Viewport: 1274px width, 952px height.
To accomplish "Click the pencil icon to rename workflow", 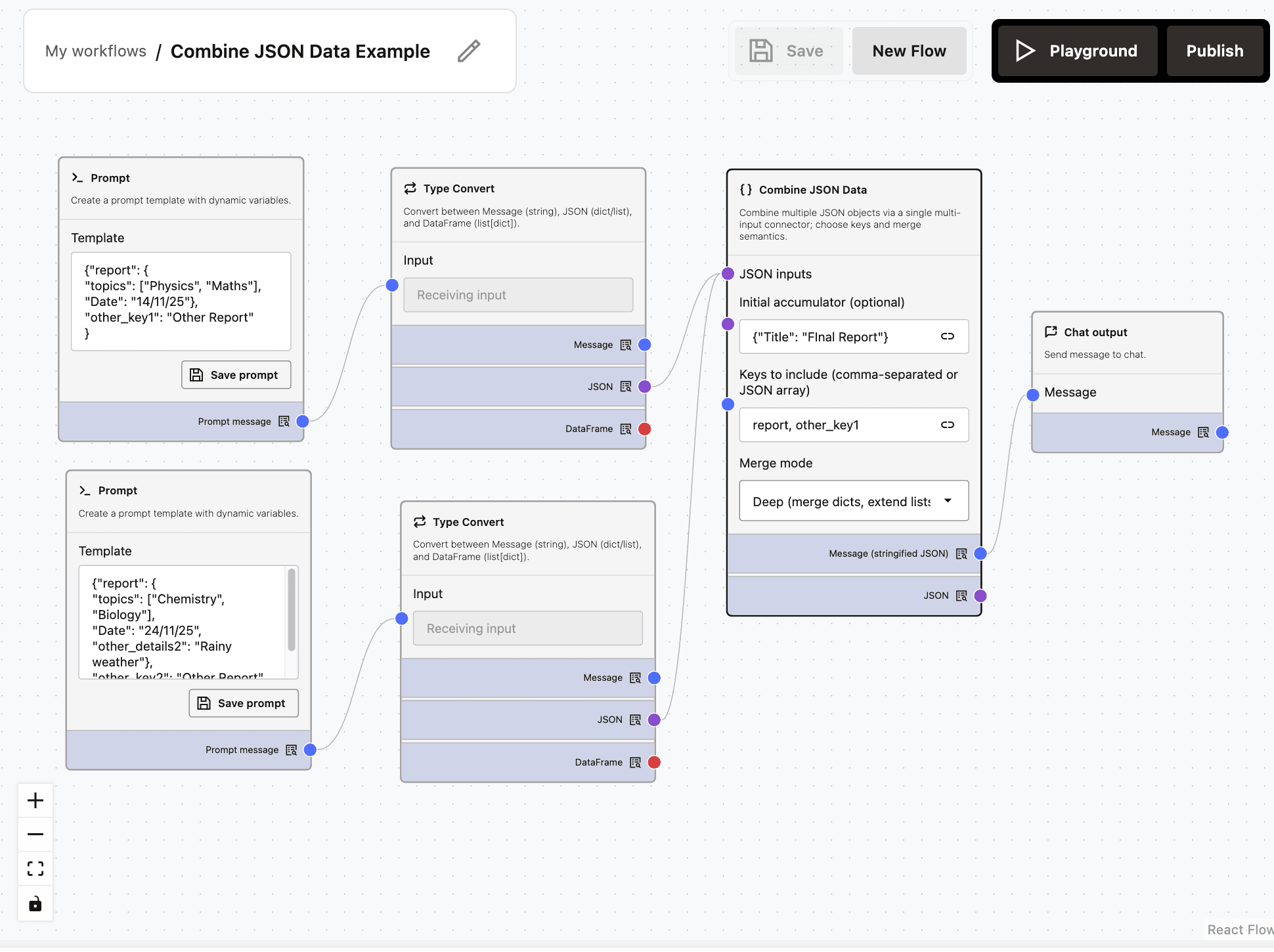I will coord(469,51).
